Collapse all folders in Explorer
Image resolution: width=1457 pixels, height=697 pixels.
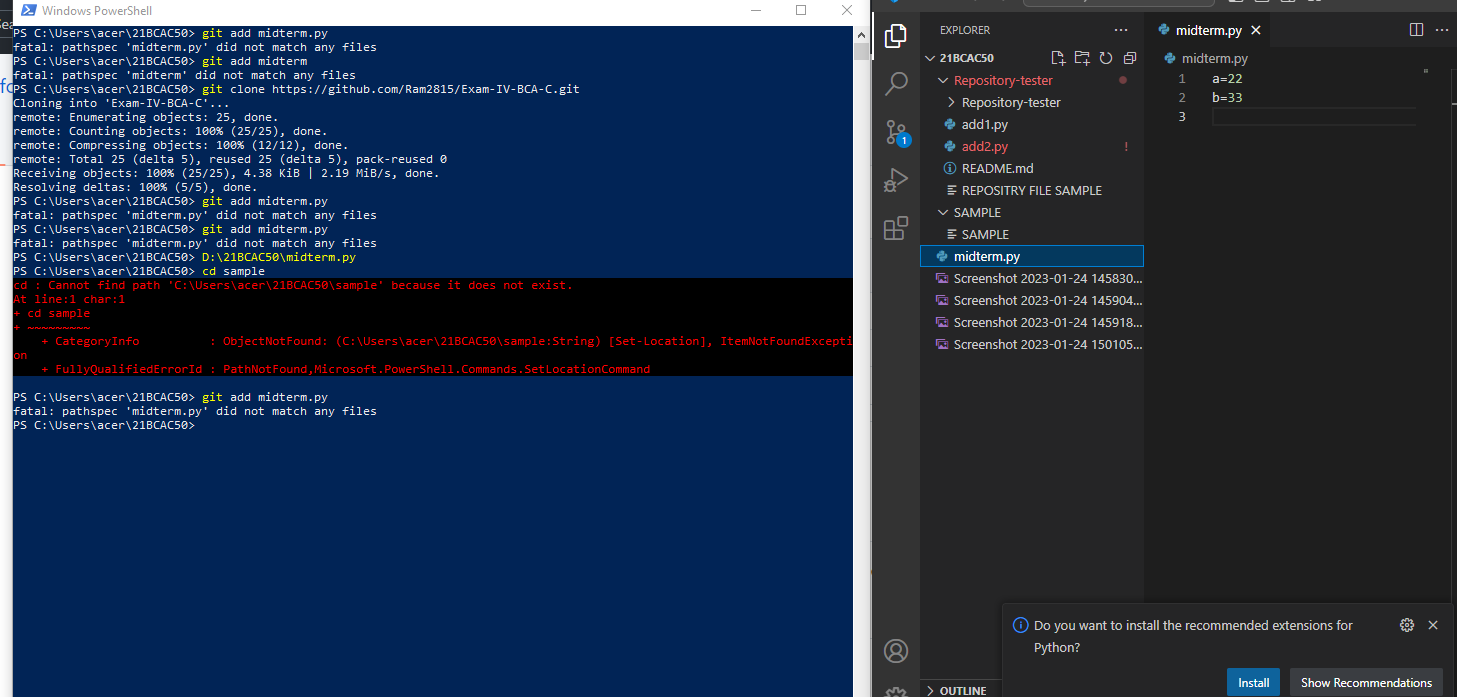(x=1130, y=58)
